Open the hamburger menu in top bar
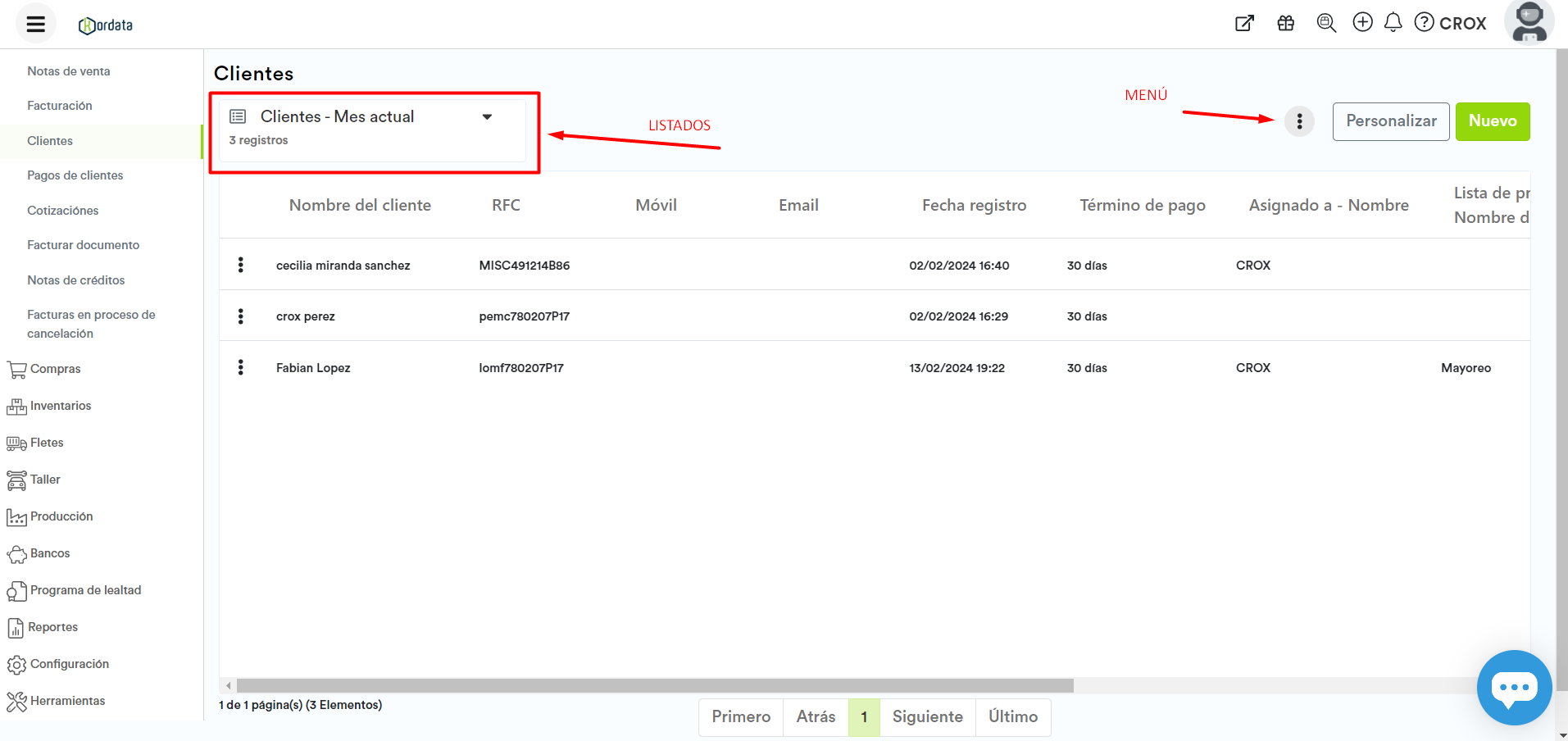 point(35,24)
